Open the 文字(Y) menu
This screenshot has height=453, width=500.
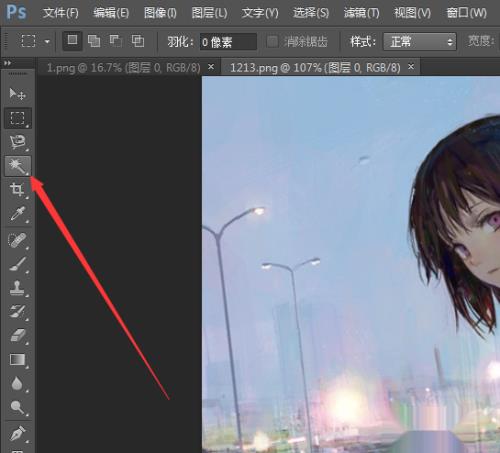pyautogui.click(x=260, y=13)
